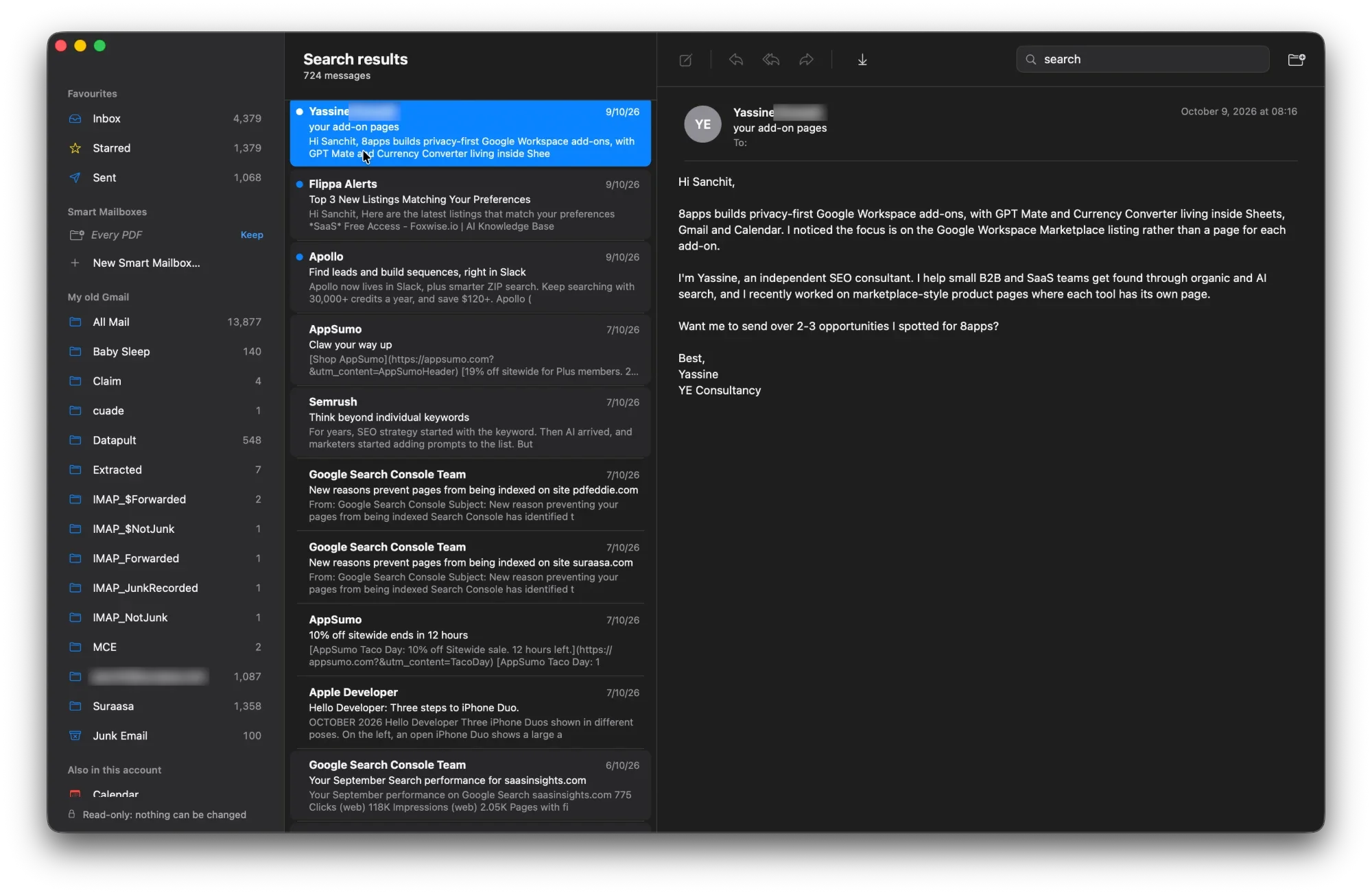The image size is (1372, 895).
Task: Click the reply all icon
Action: tap(771, 60)
